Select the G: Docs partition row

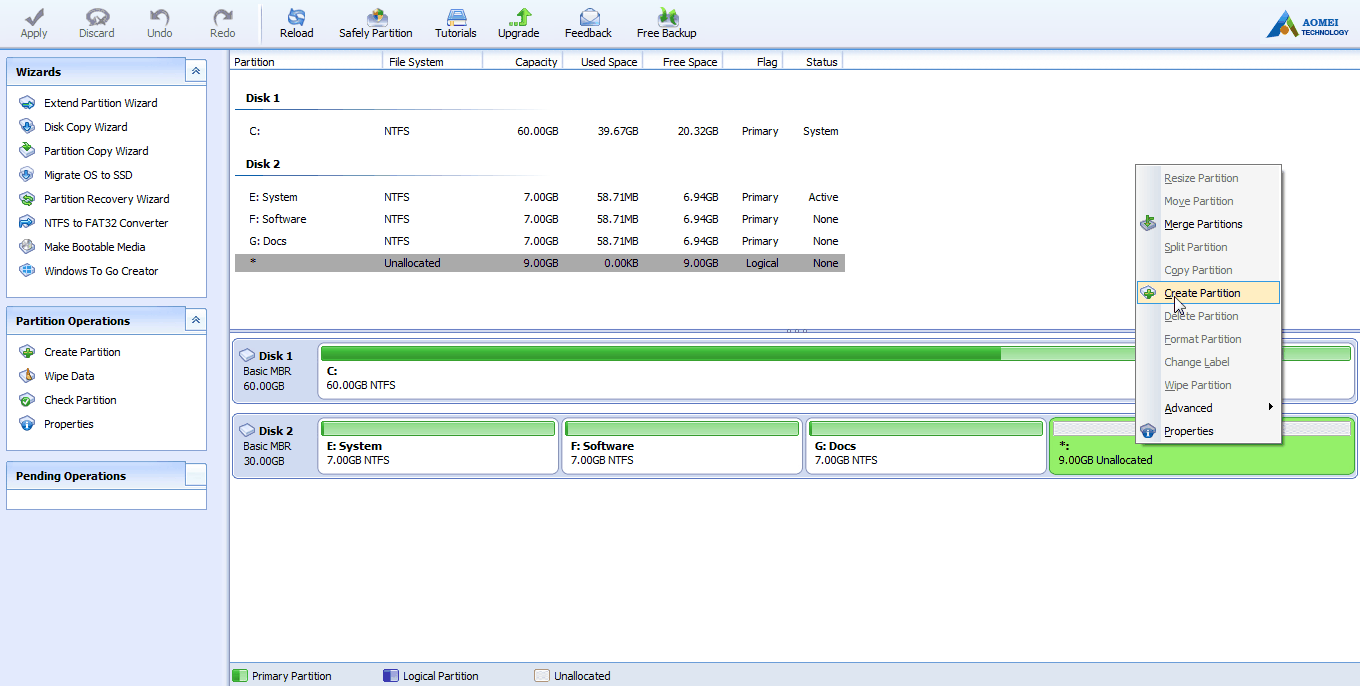point(540,241)
